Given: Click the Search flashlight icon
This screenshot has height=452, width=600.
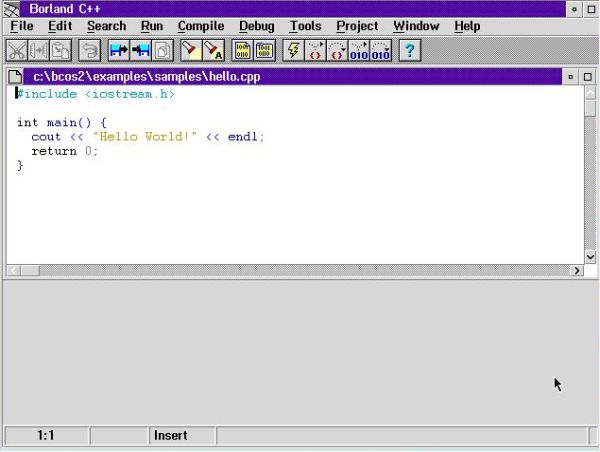Looking at the screenshot, I should click(191, 51).
